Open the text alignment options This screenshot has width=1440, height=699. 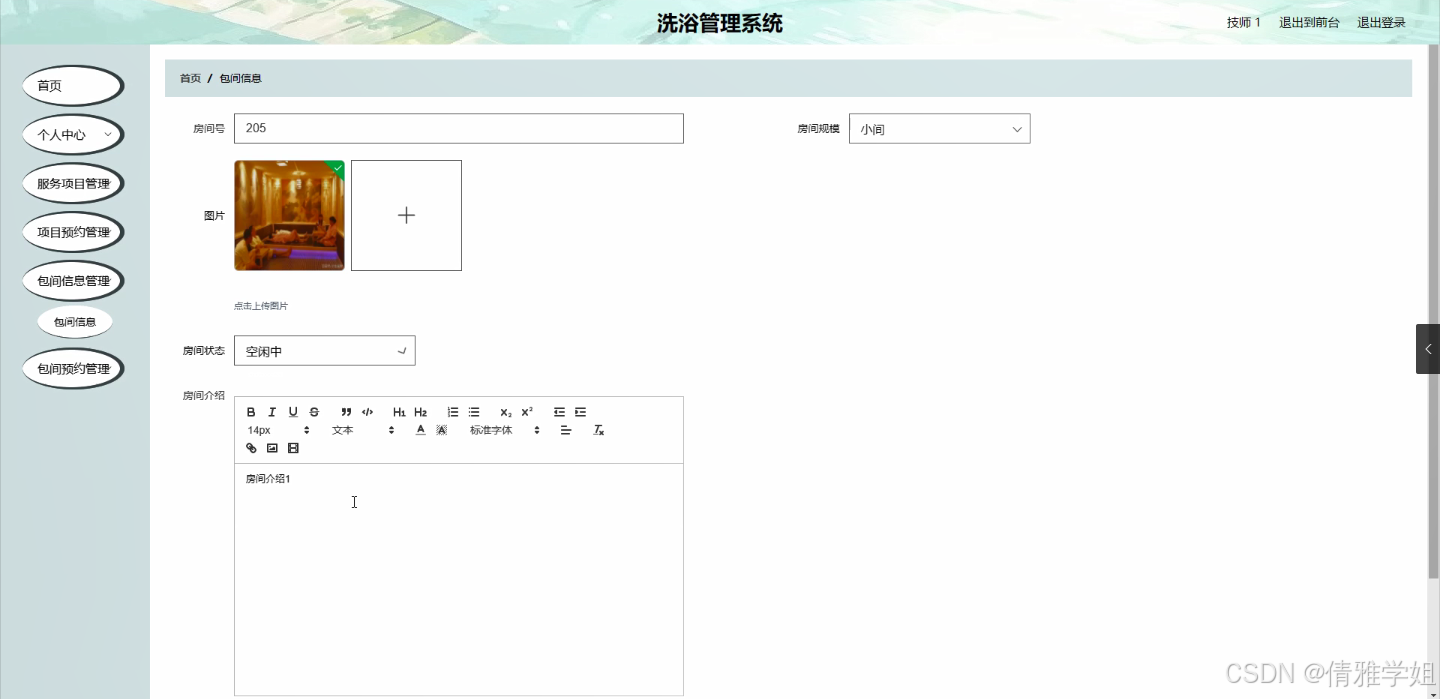point(566,430)
